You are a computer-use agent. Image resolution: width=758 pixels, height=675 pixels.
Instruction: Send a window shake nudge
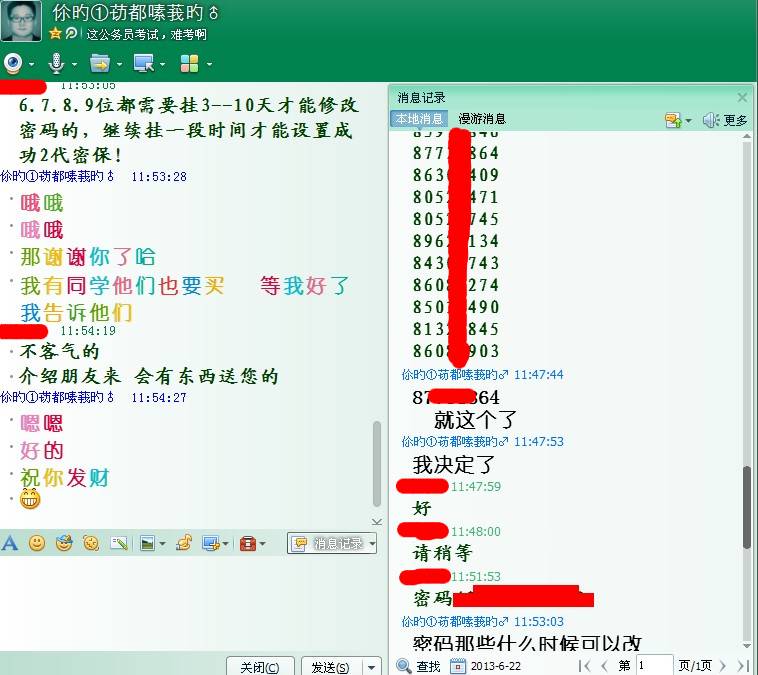coord(91,543)
